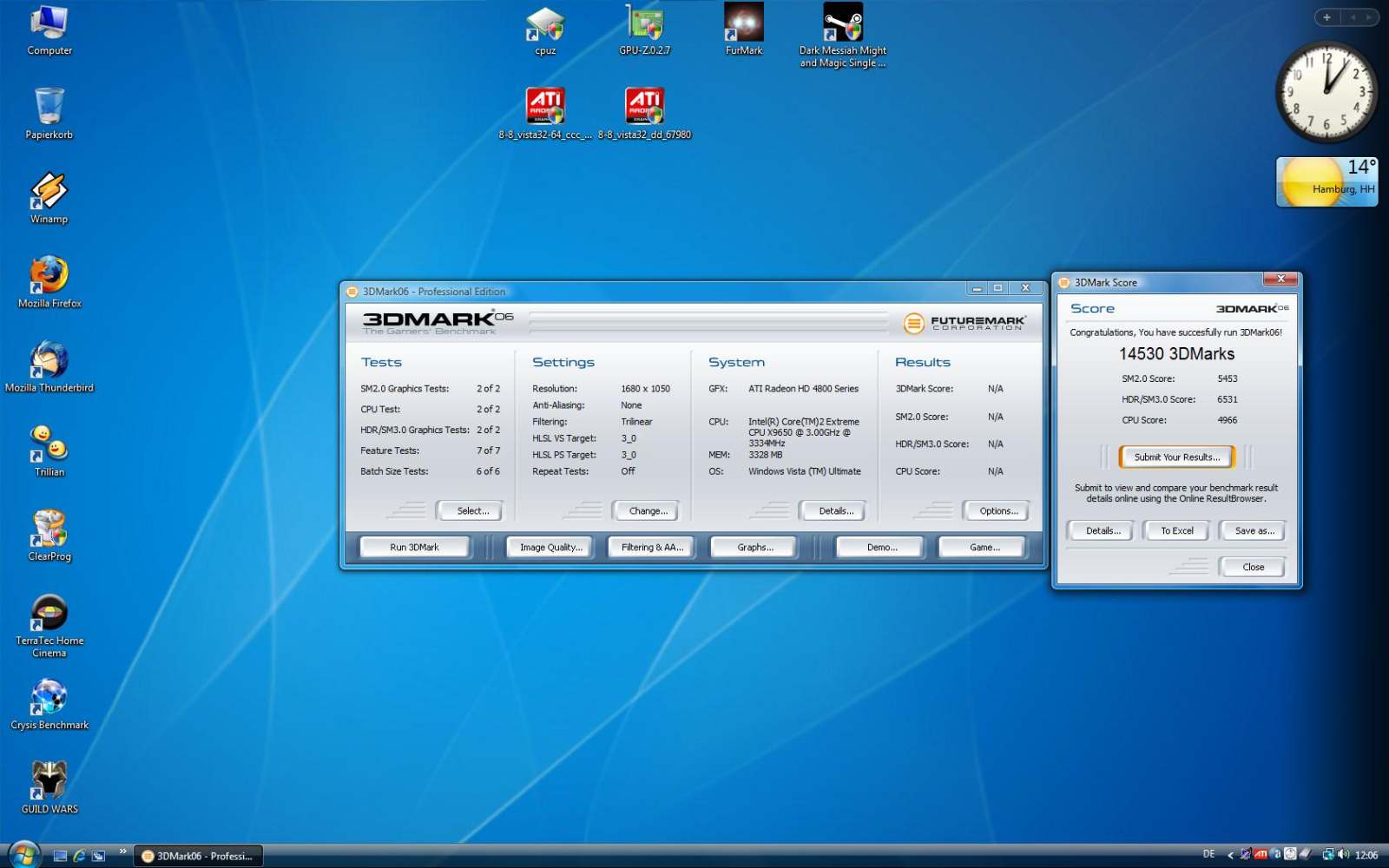Open the network tray icon
Viewport: 1389px width, 868px height.
1328,855
